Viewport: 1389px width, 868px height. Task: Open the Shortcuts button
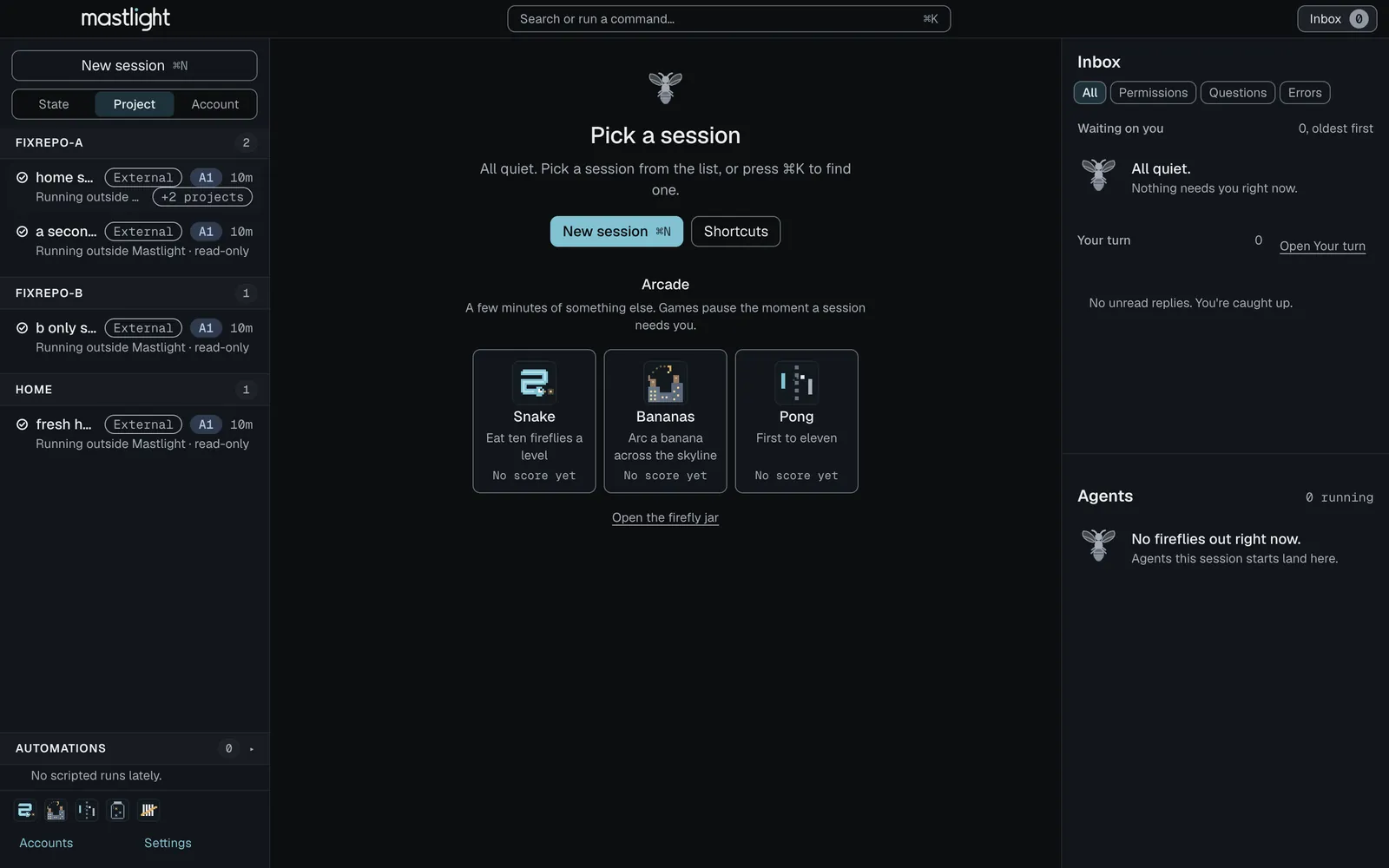tap(735, 232)
